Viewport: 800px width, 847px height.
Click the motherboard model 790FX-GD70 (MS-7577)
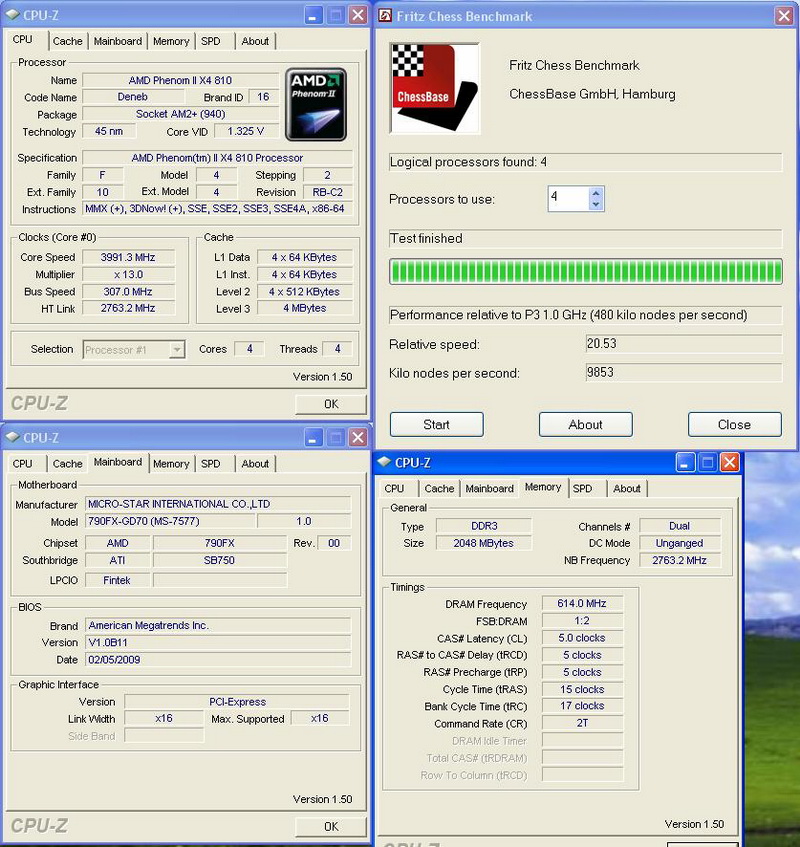[x=170, y=521]
